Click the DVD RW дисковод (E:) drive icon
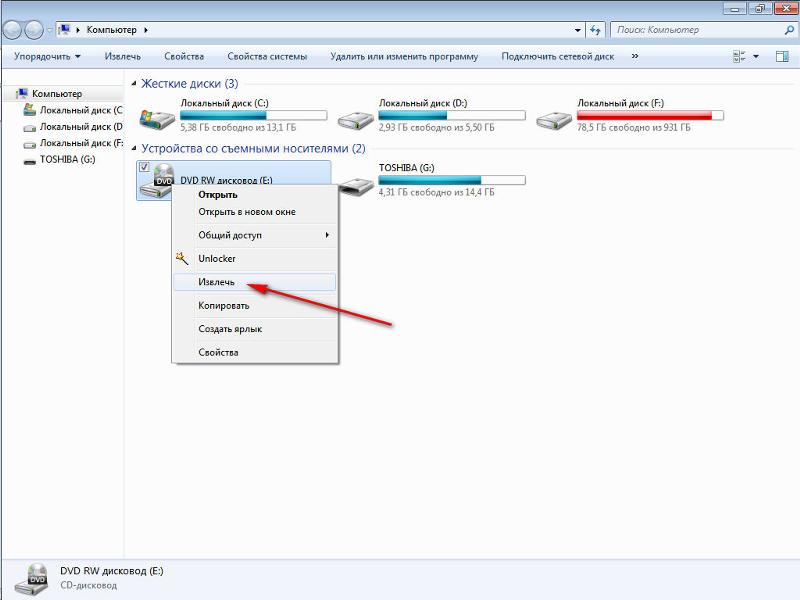800x600 pixels. [158, 181]
